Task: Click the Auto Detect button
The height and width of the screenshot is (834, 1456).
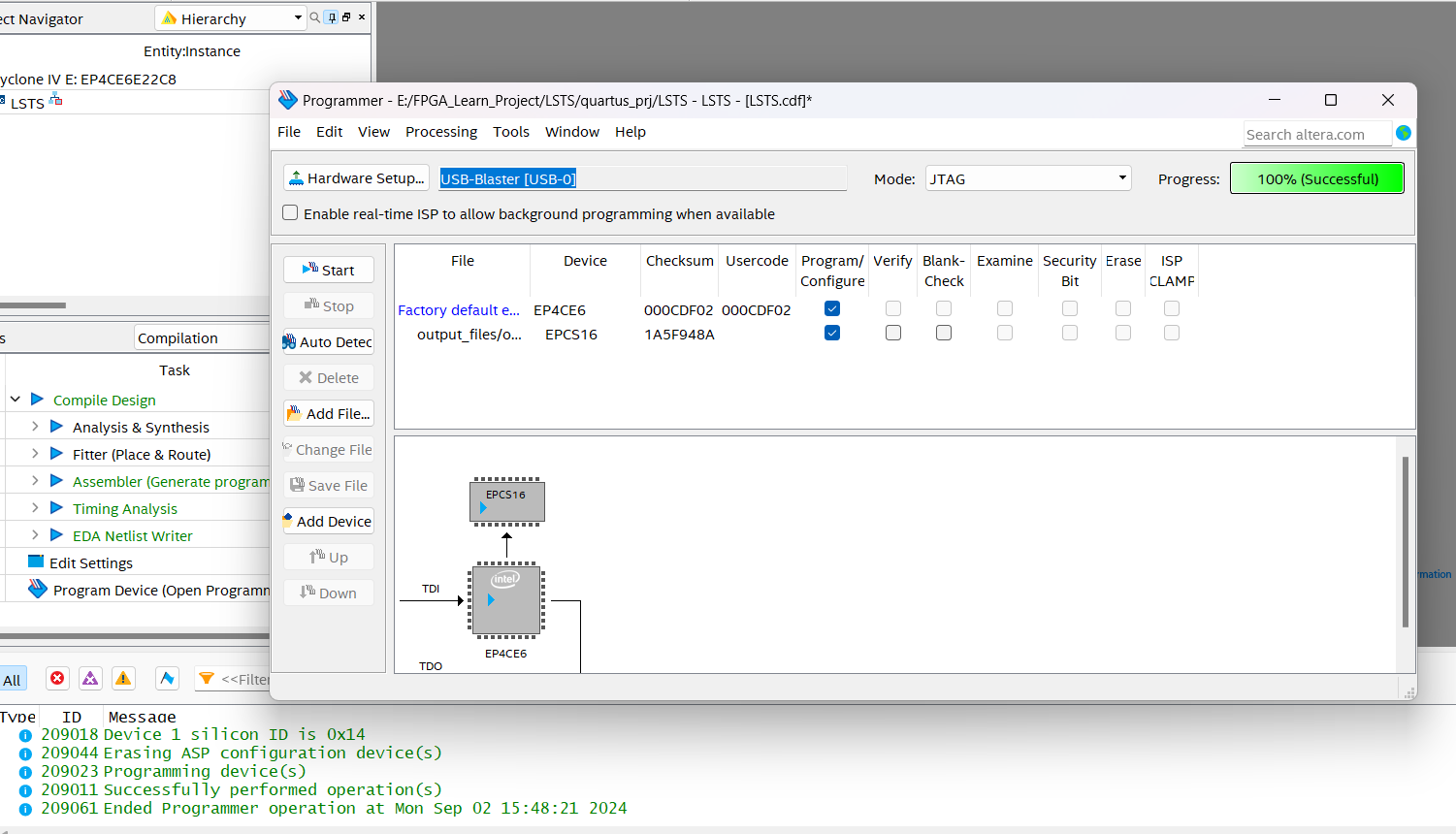Action: 329,341
